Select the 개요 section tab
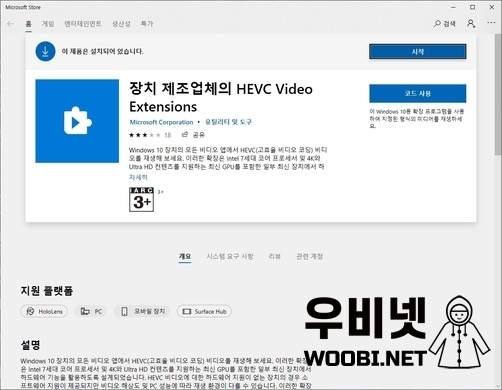The height and width of the screenshot is (390, 502). coord(185,256)
